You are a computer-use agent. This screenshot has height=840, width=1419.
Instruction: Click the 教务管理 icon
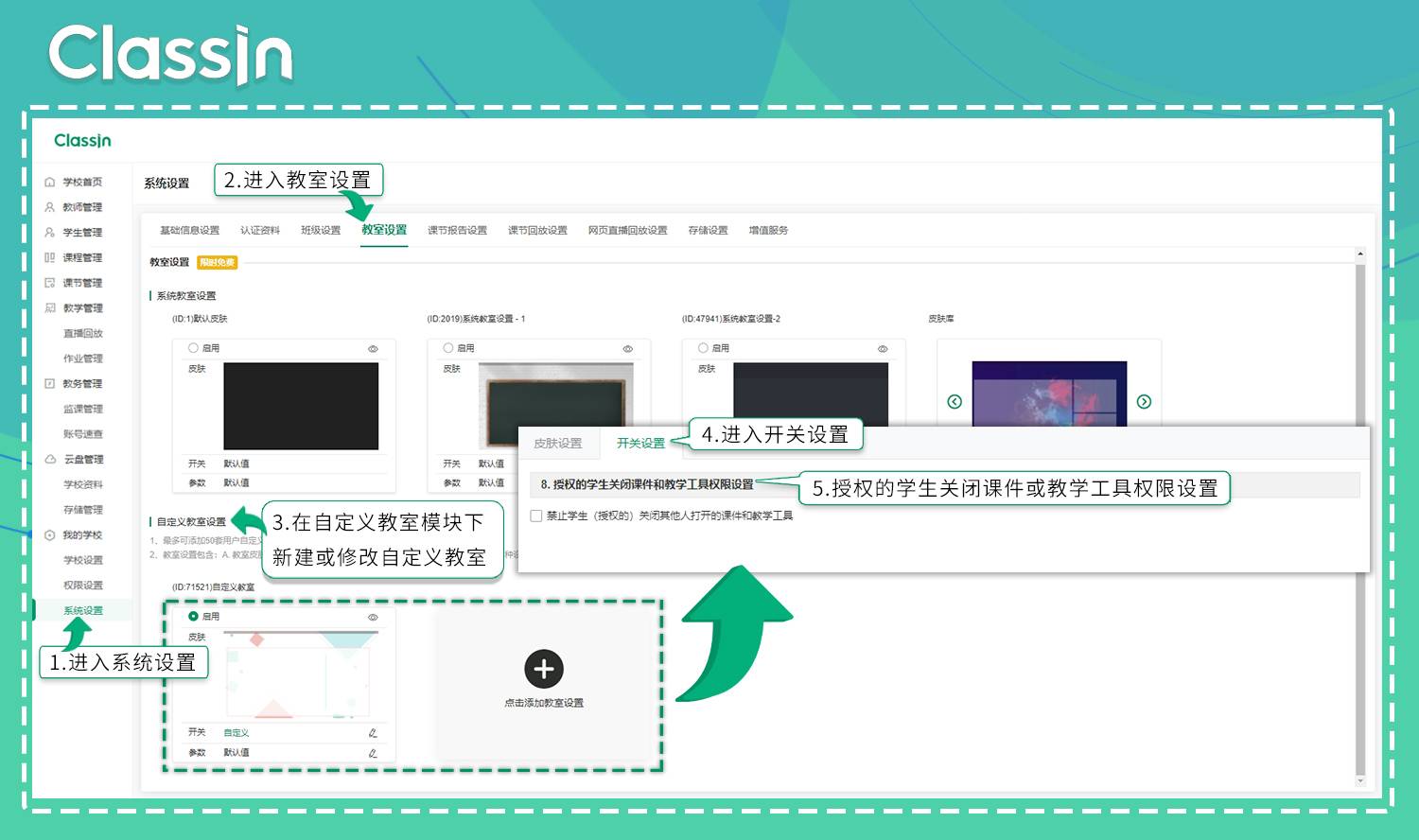(50, 384)
